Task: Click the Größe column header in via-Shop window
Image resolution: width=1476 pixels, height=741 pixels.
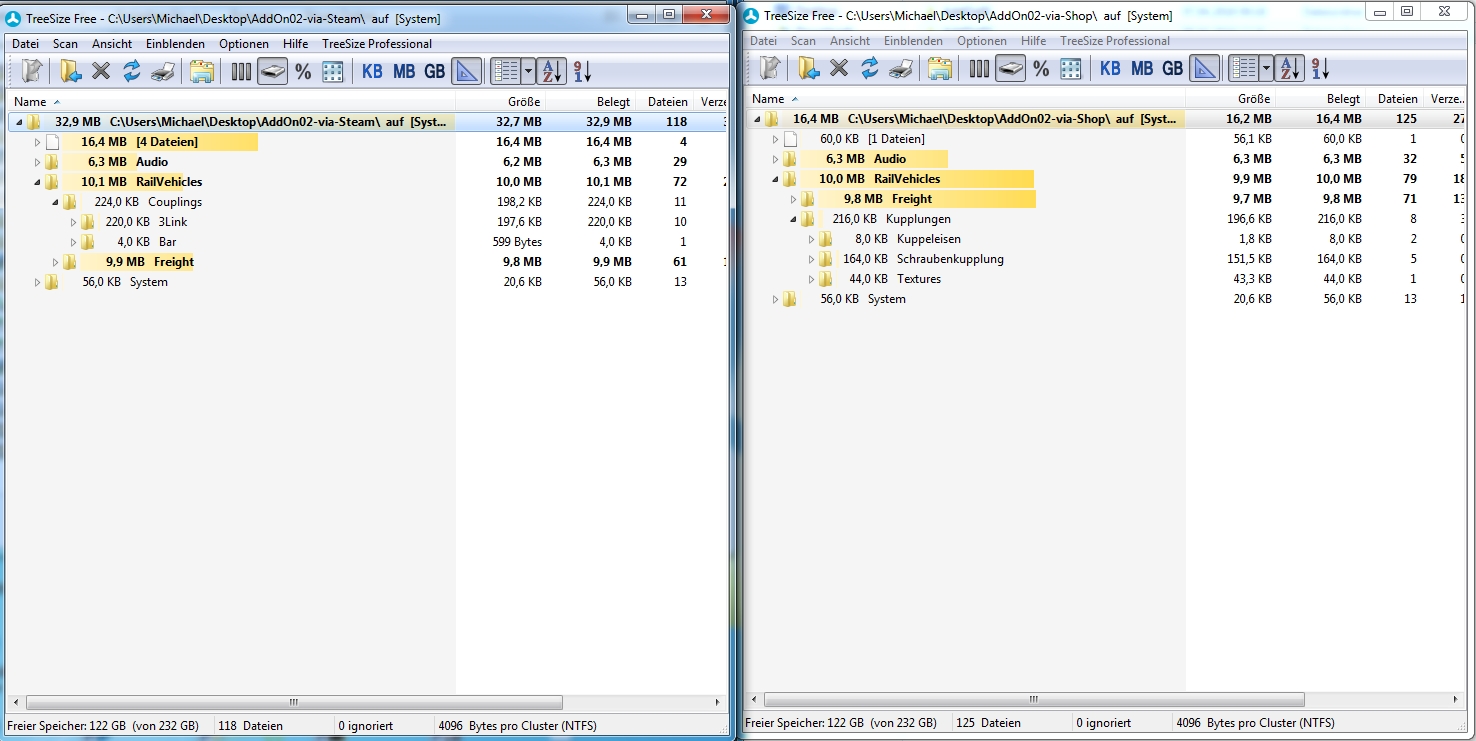Action: click(x=1253, y=99)
